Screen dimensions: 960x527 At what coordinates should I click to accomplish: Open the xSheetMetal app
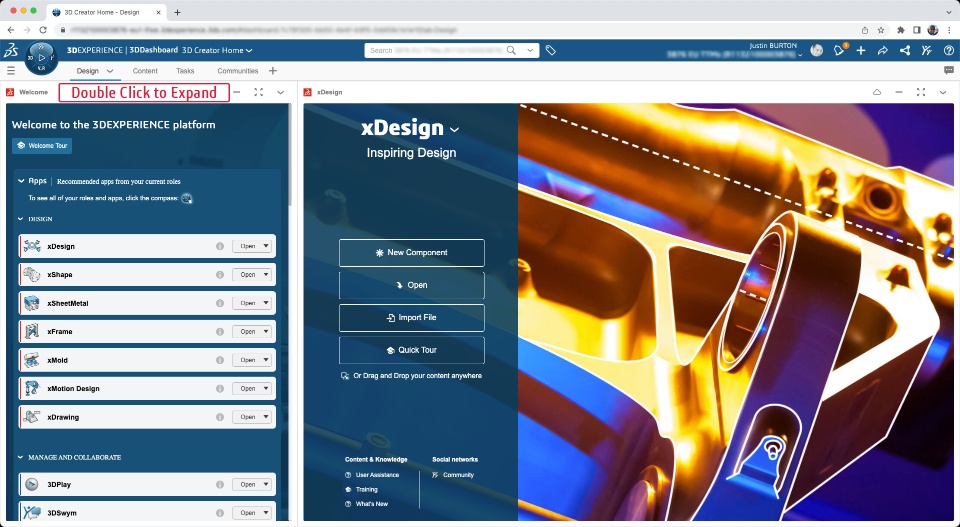(247, 303)
